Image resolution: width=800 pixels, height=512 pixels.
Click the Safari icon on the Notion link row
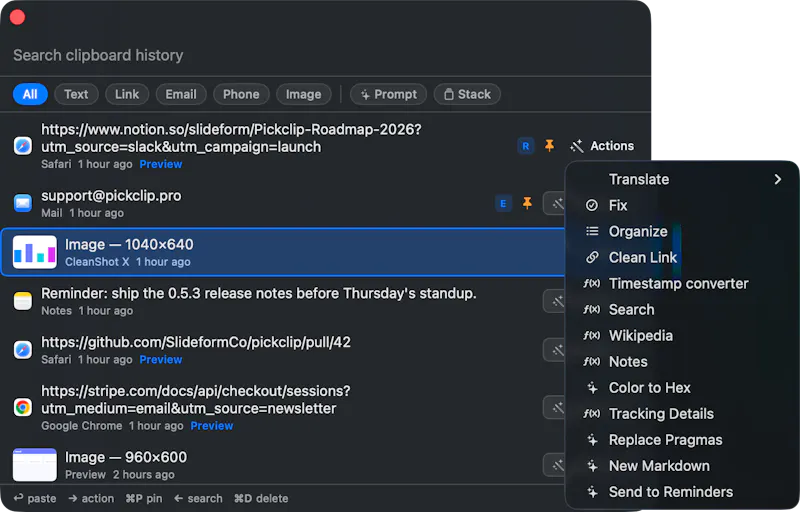tap(23, 146)
